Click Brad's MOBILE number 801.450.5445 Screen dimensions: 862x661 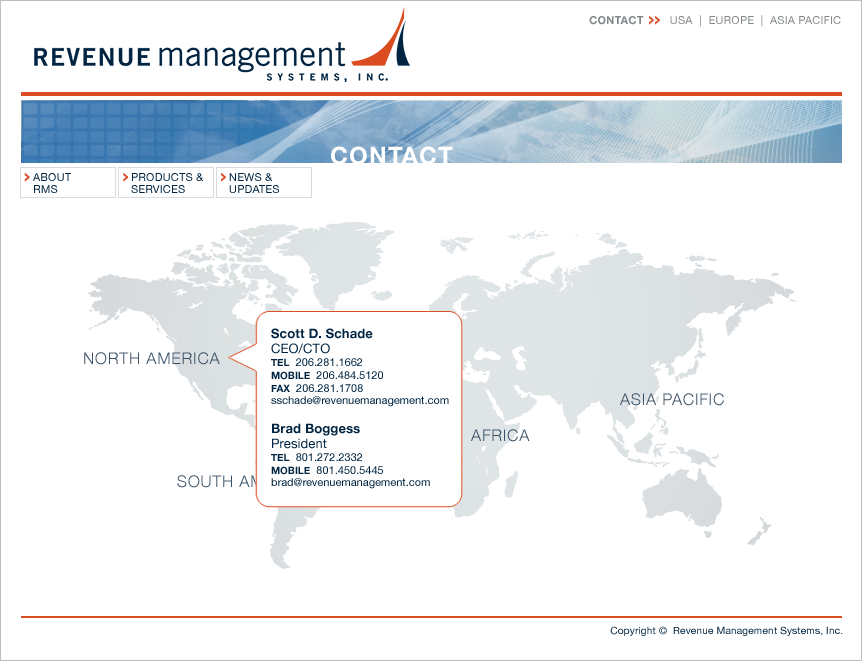tap(350, 471)
